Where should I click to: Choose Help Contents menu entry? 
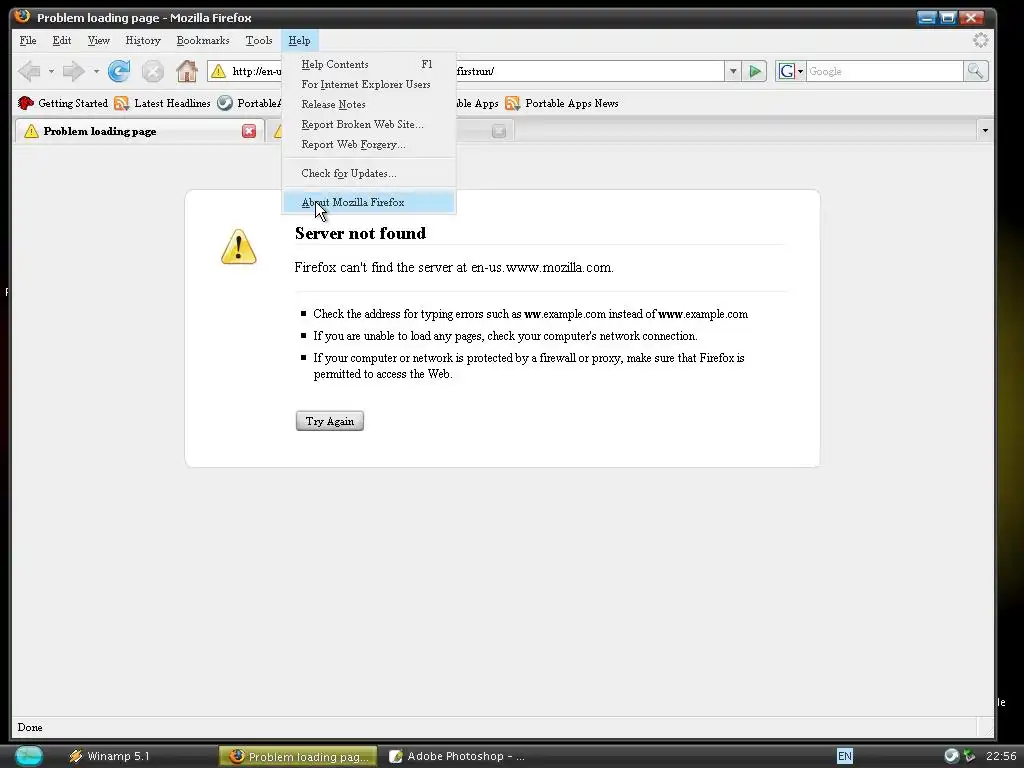pos(368,64)
